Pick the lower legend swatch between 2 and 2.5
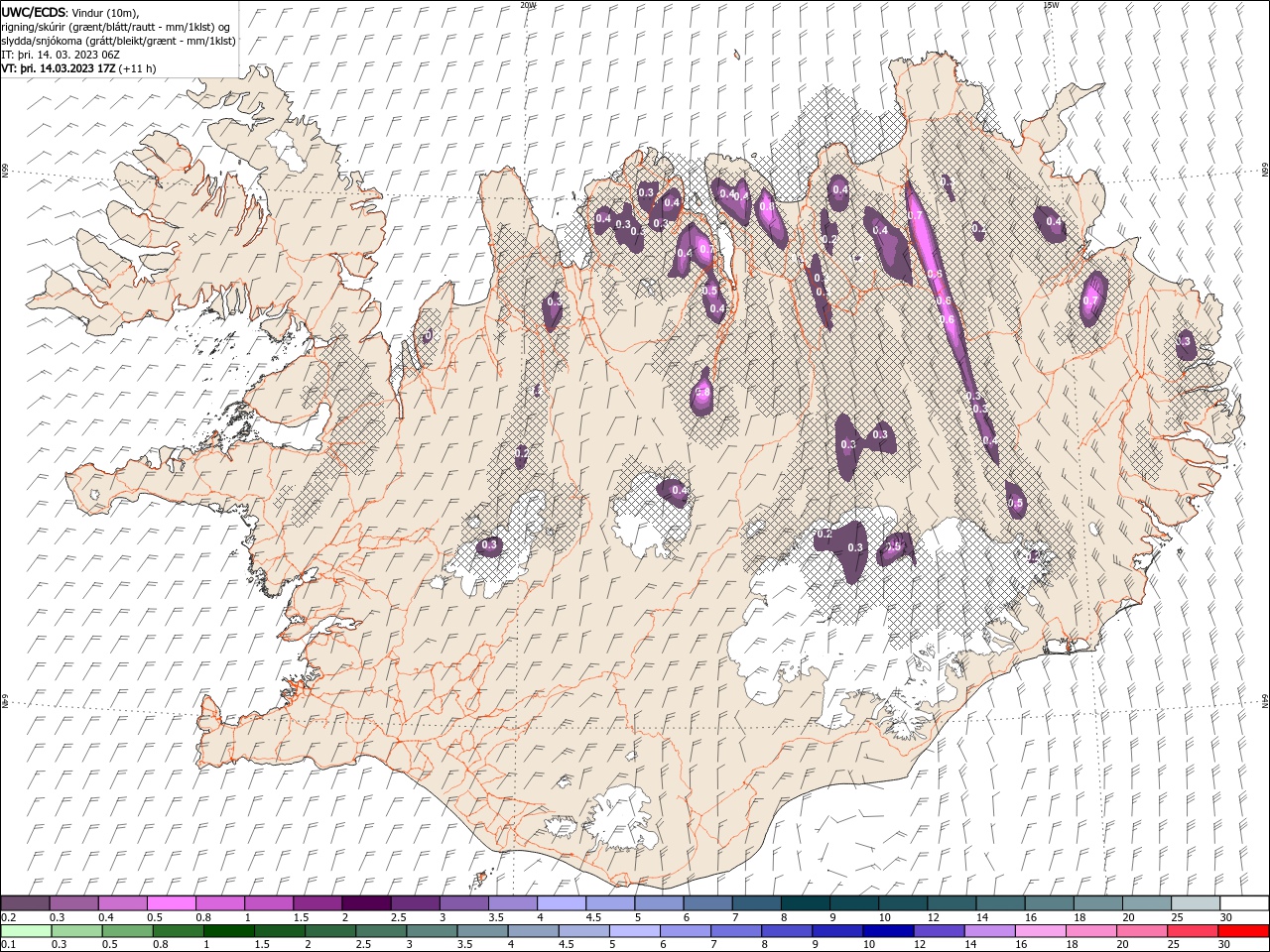The height and width of the screenshot is (952, 1270). click(329, 931)
